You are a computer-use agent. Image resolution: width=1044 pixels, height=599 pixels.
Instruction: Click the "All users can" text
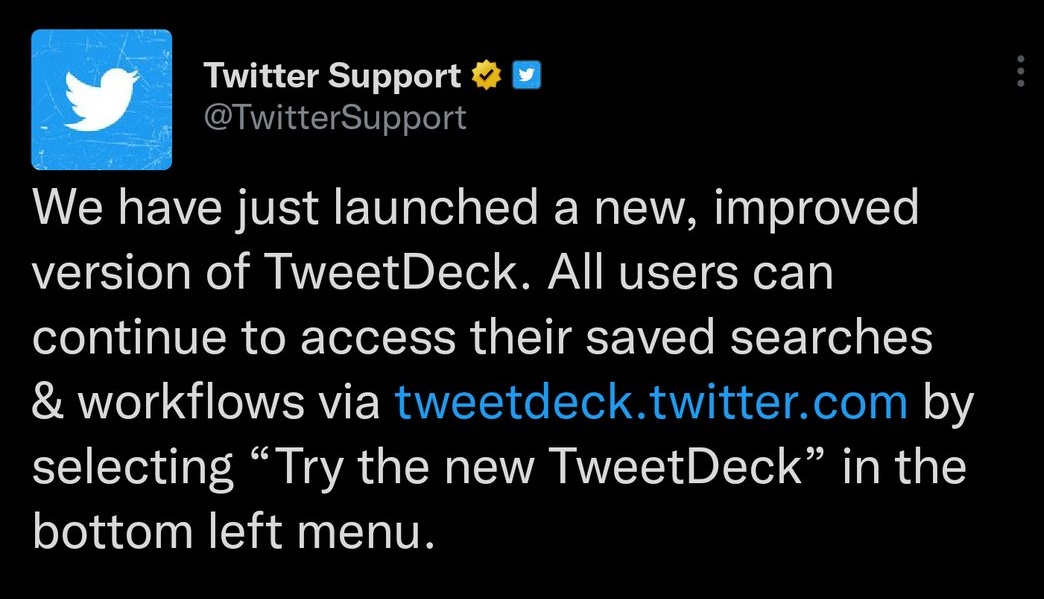(690, 272)
